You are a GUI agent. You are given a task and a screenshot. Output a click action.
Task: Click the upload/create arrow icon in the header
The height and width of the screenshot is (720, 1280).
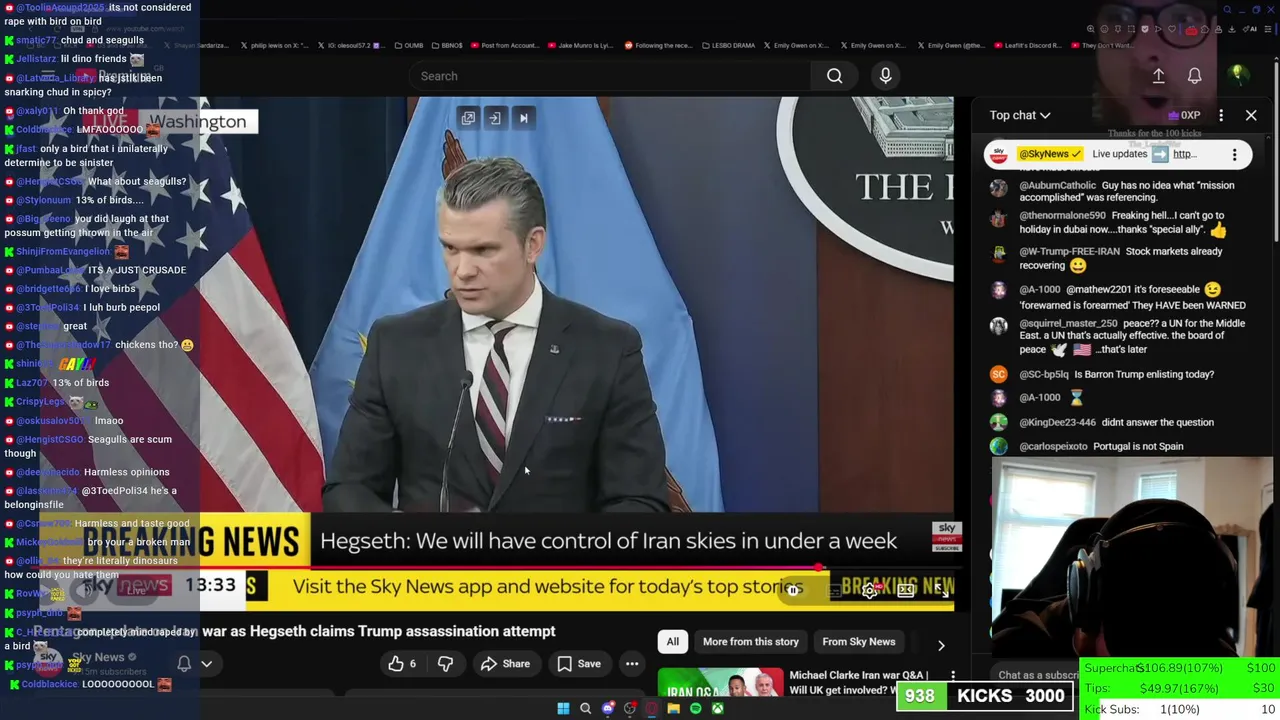[1158, 76]
